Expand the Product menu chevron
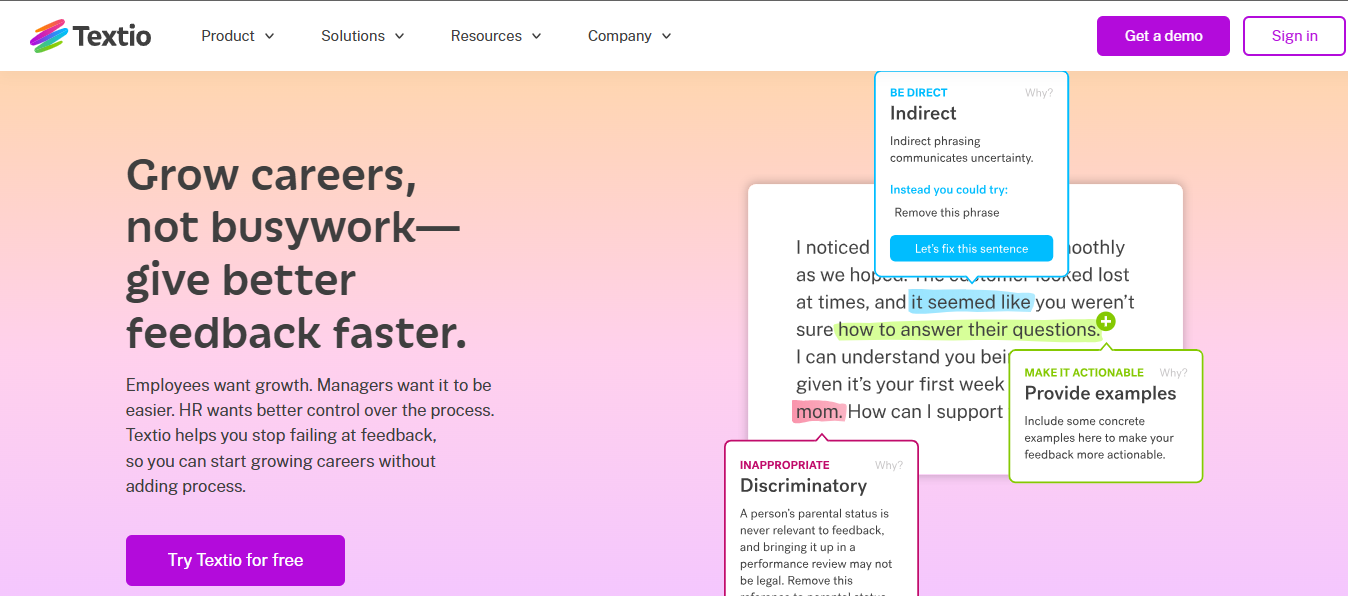 point(269,36)
